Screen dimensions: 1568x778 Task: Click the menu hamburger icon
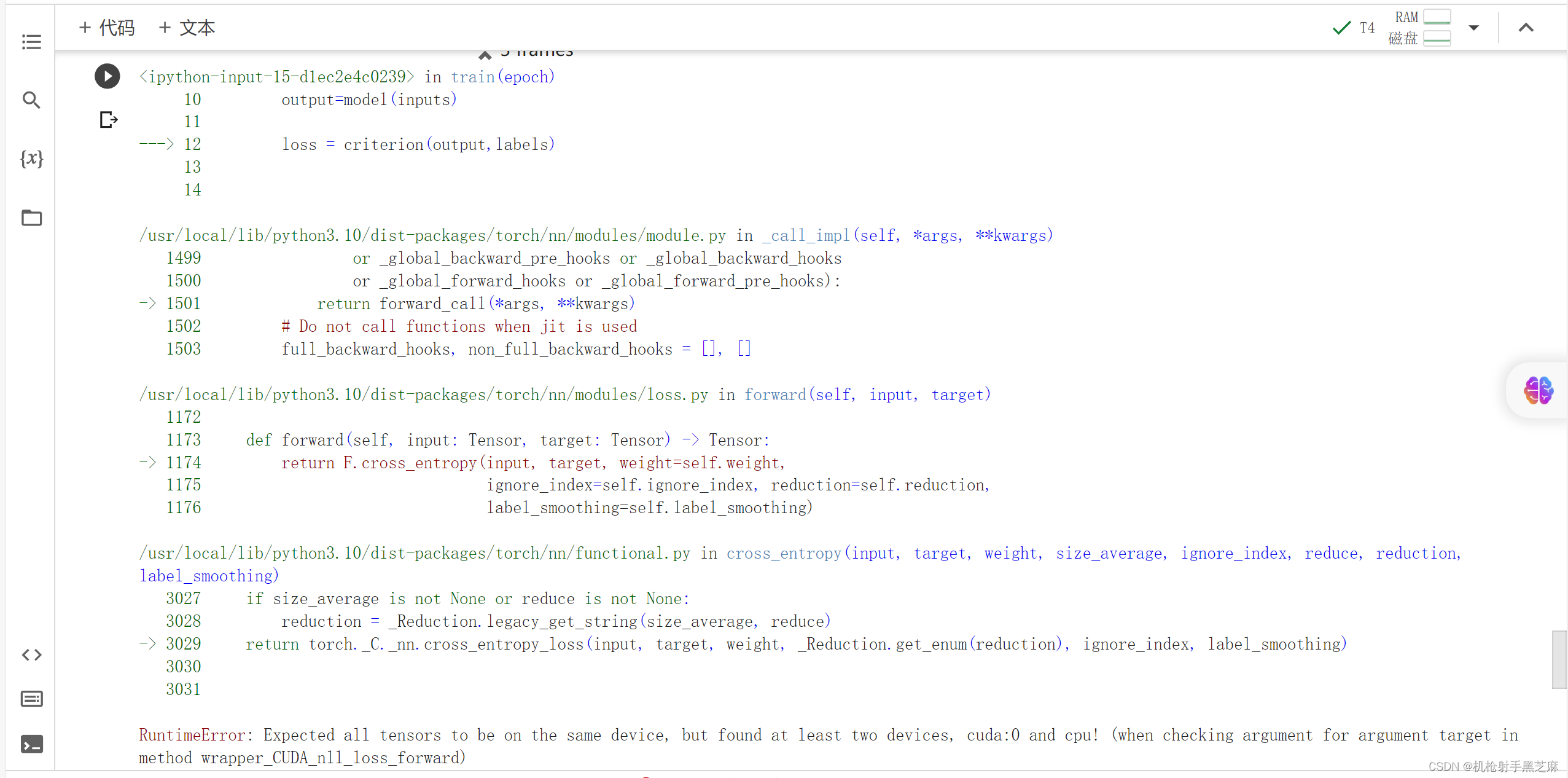click(x=31, y=42)
